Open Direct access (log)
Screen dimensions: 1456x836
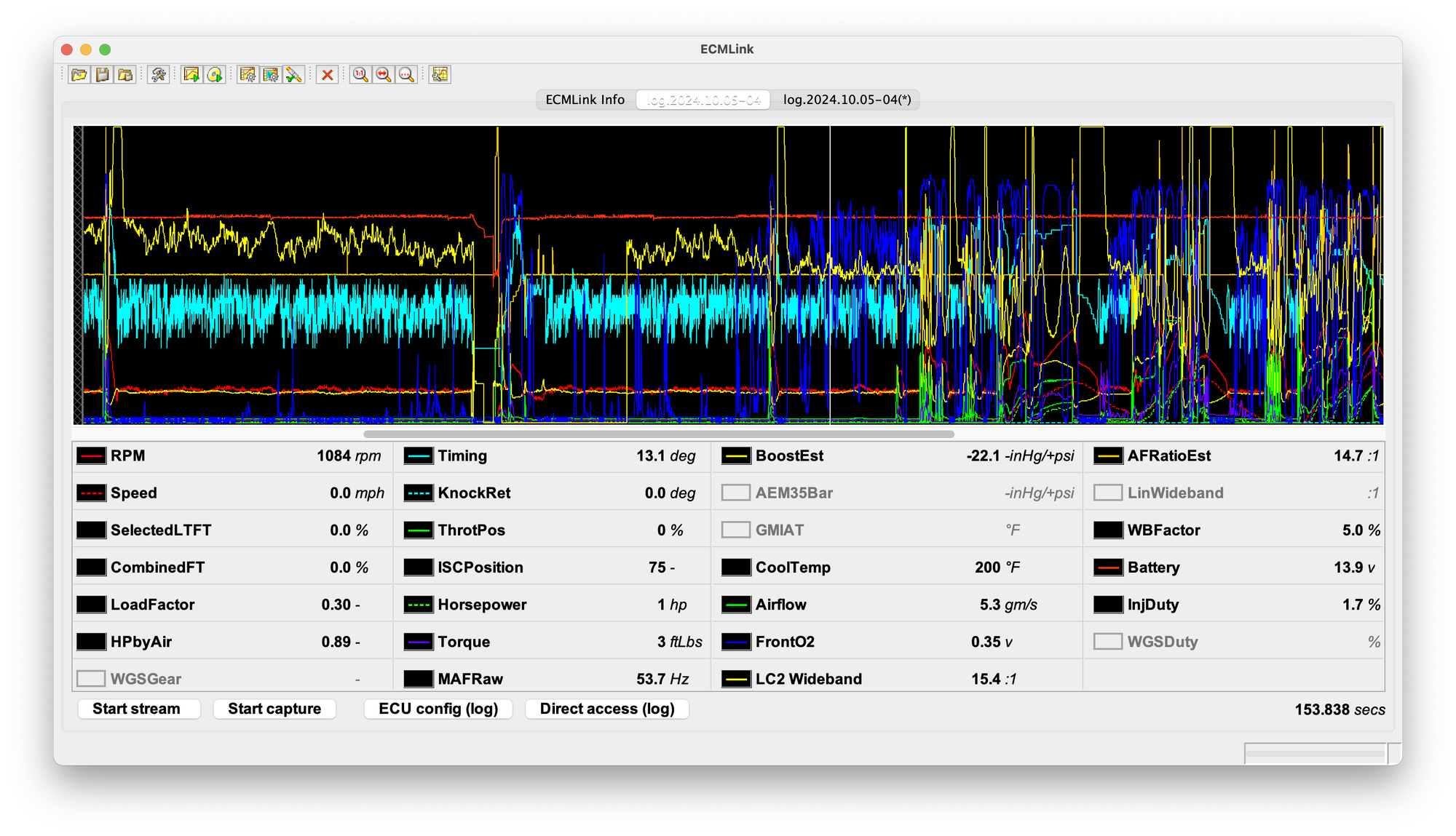[607, 709]
